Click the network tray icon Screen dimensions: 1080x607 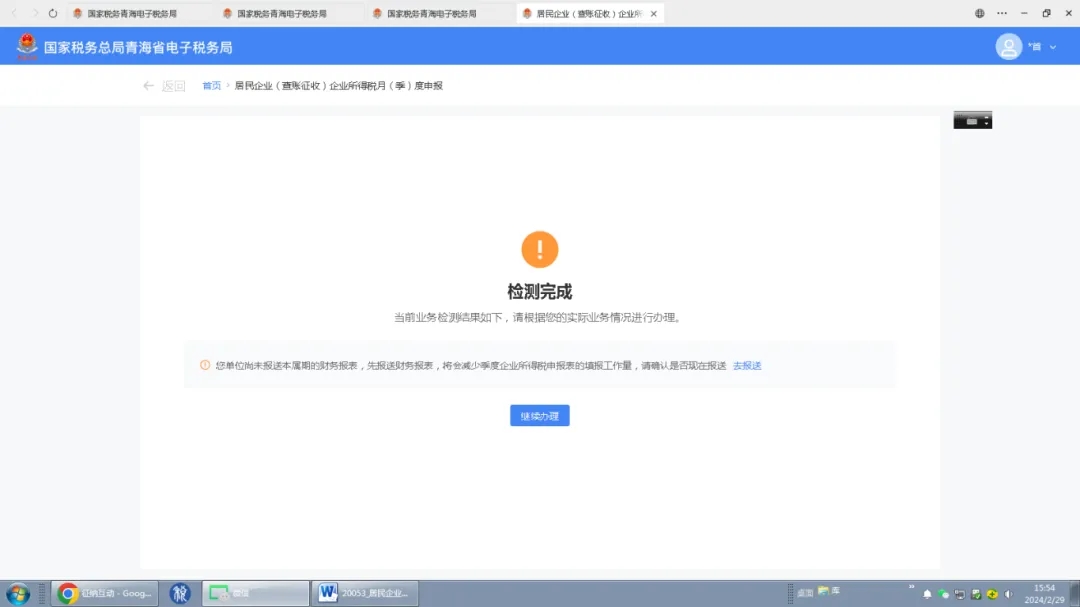[x=959, y=594]
